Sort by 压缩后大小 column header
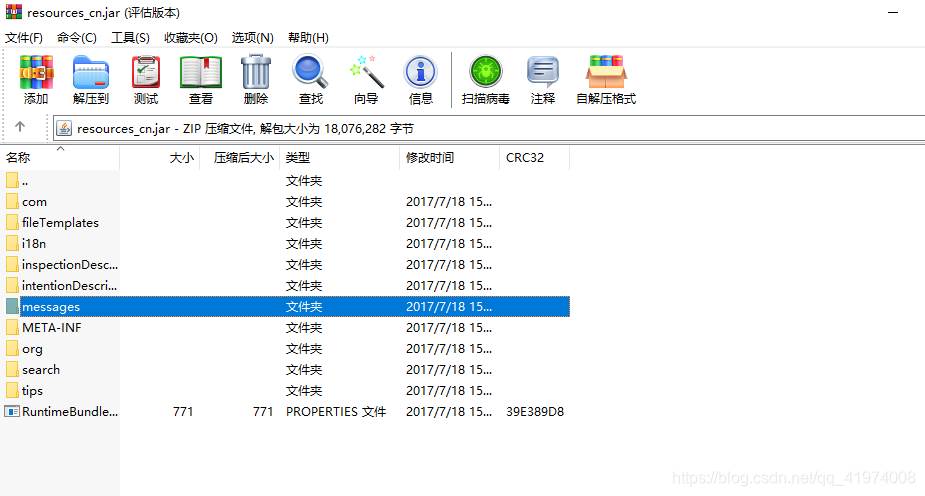The height and width of the screenshot is (496, 925). pos(240,158)
